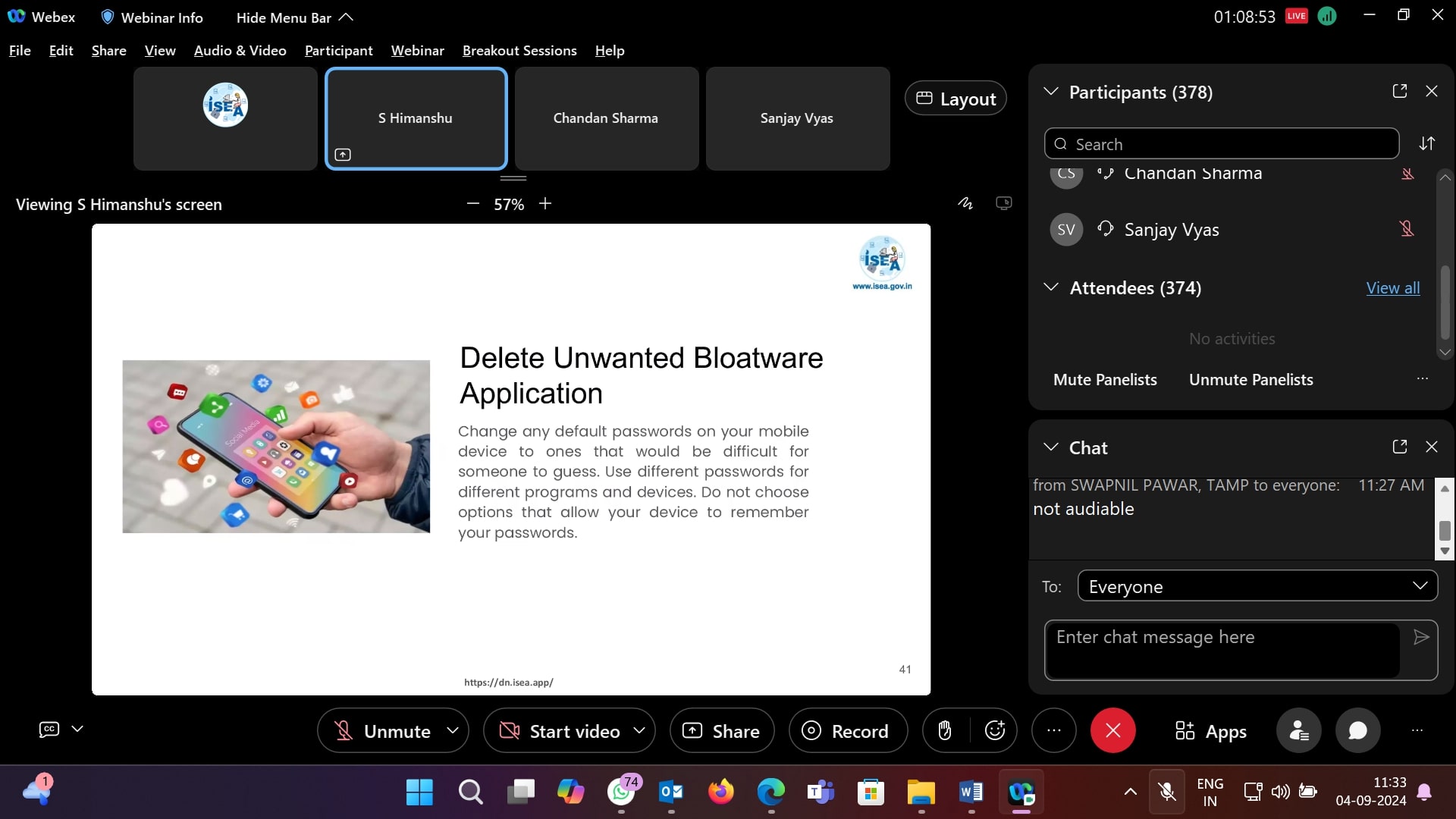Open the reactions emoji icon
The image size is (1456, 819).
point(994,731)
